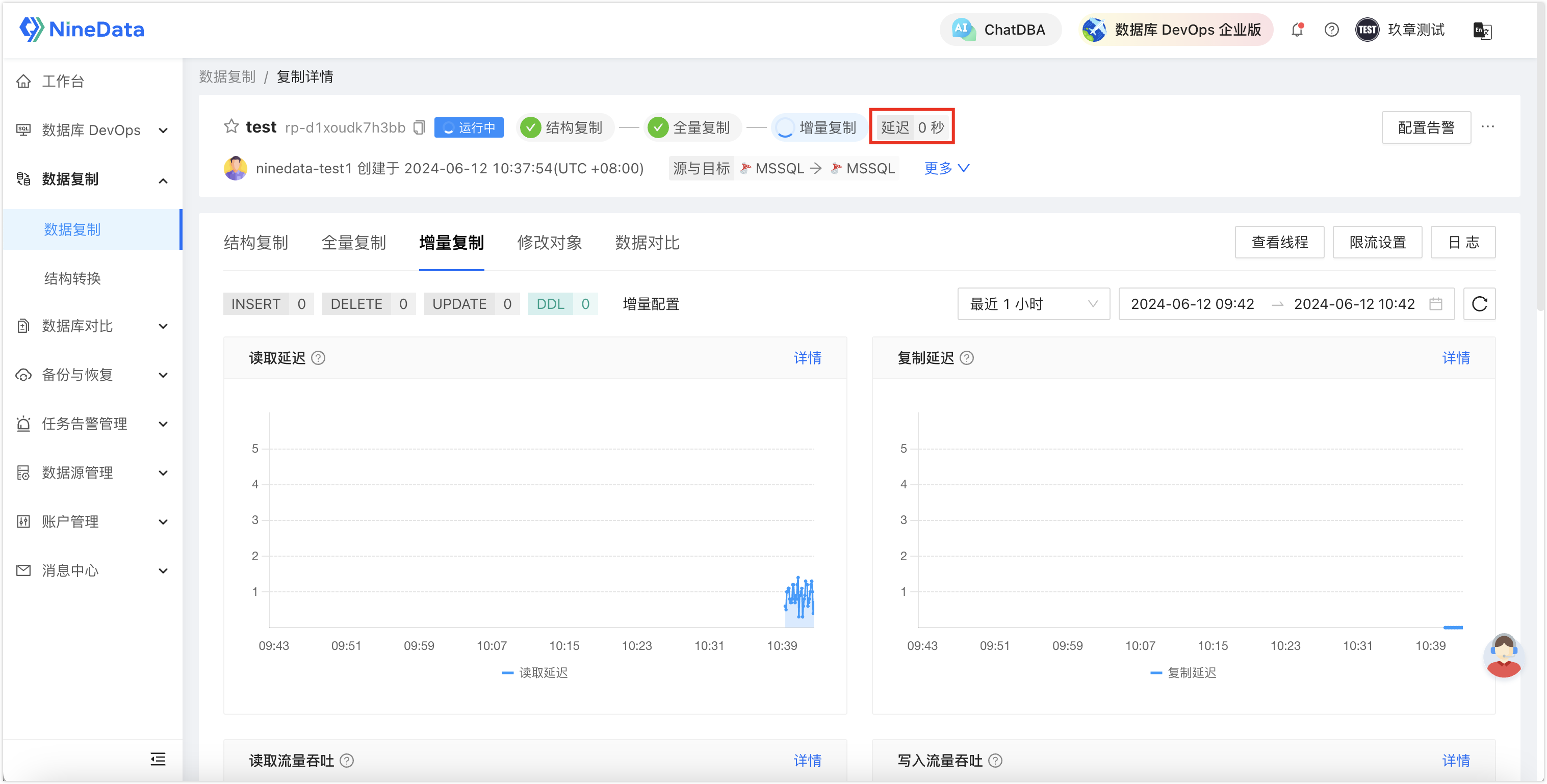1547x784 pixels.
Task: Switch to the 结构复制 tab
Action: point(256,243)
